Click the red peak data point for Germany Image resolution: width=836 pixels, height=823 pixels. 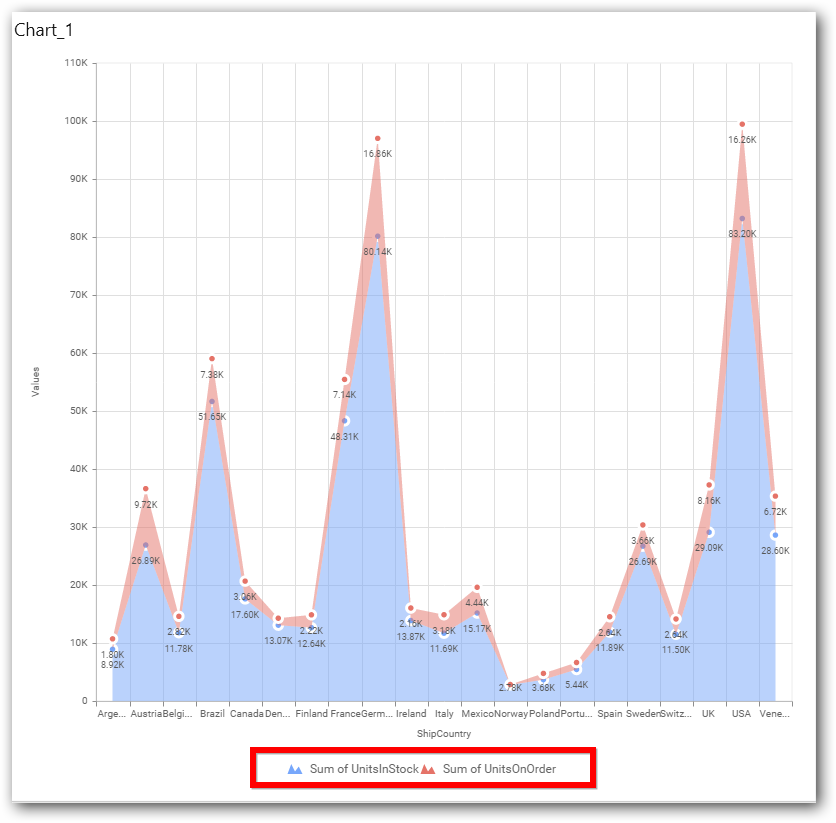378,138
